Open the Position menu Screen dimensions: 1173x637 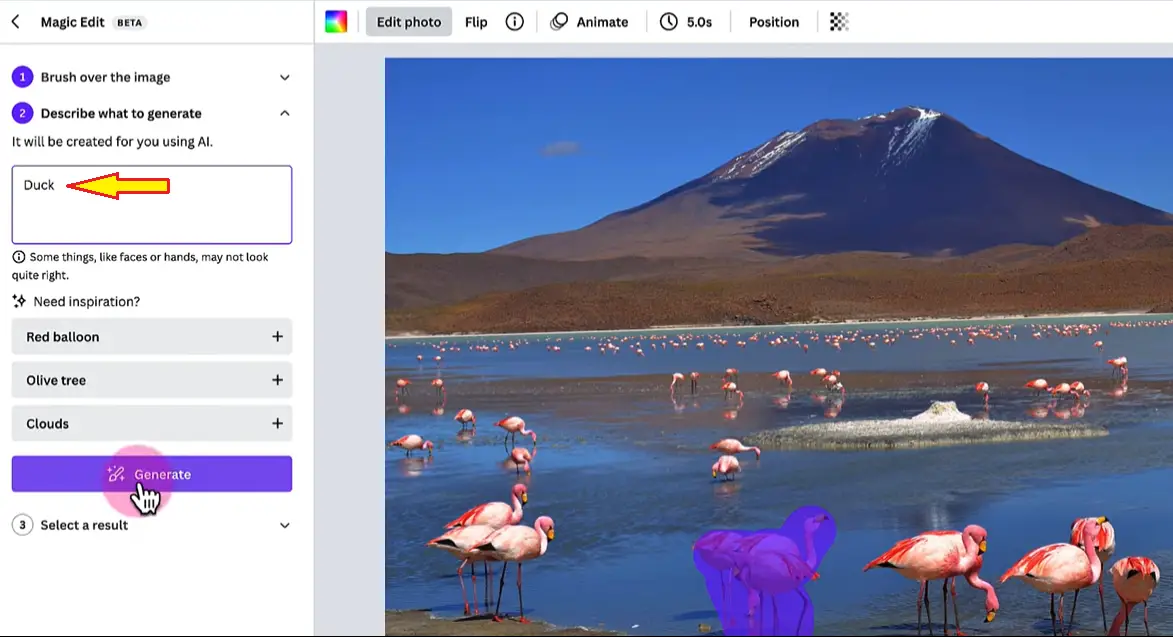pyautogui.click(x=772, y=21)
